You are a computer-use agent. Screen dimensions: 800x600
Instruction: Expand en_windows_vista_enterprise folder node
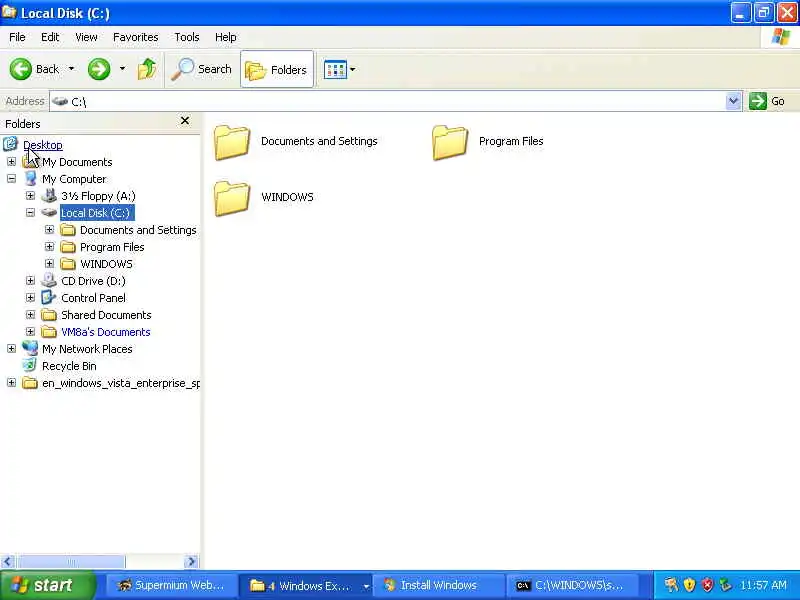(x=11, y=383)
